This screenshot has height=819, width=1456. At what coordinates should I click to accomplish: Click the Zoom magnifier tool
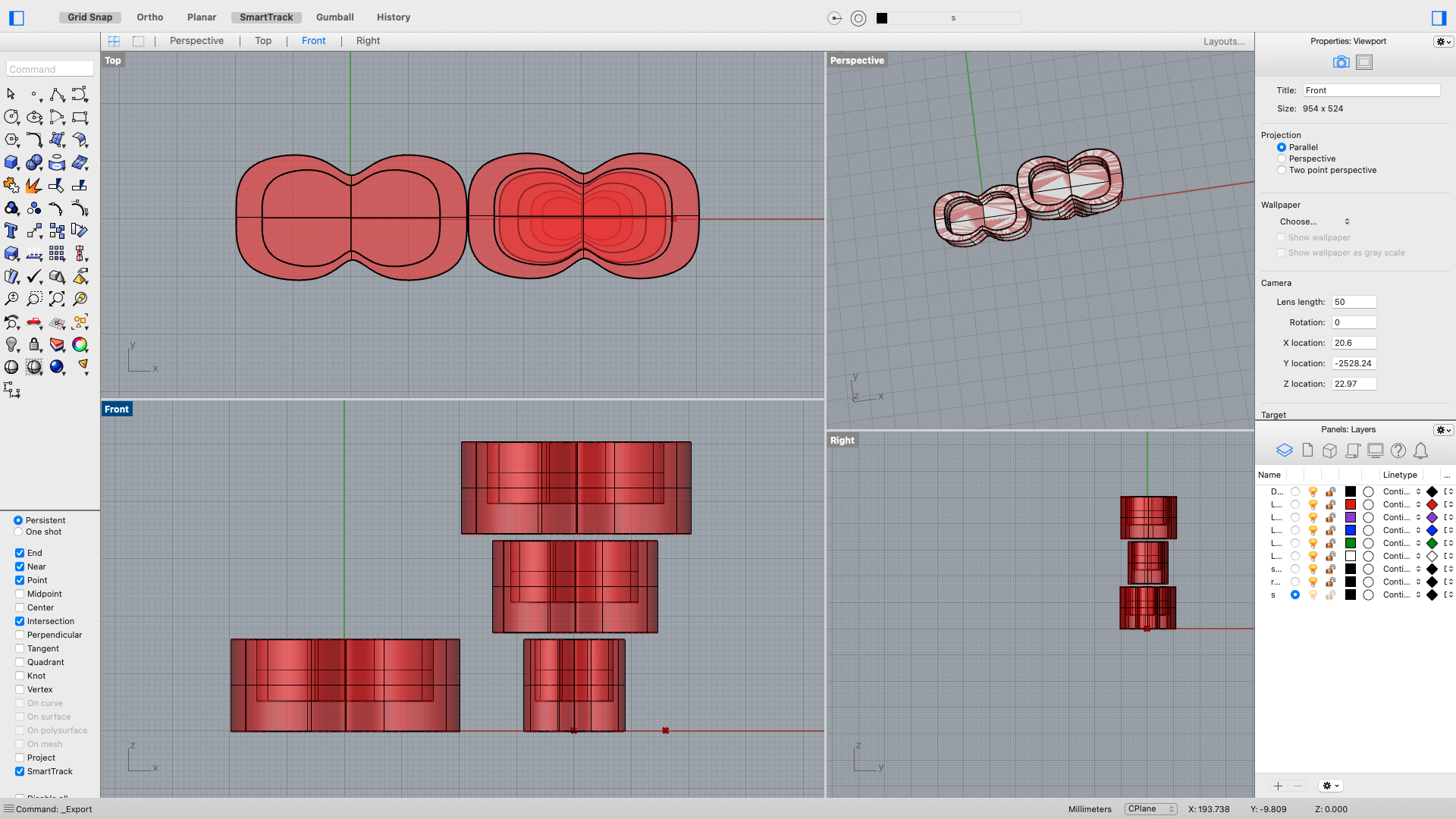tap(11, 298)
